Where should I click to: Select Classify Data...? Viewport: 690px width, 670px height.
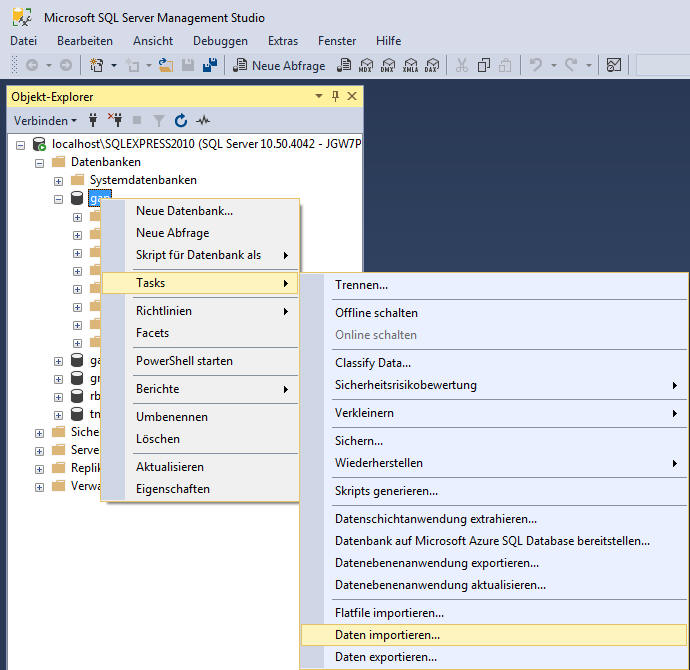[x=494, y=363]
